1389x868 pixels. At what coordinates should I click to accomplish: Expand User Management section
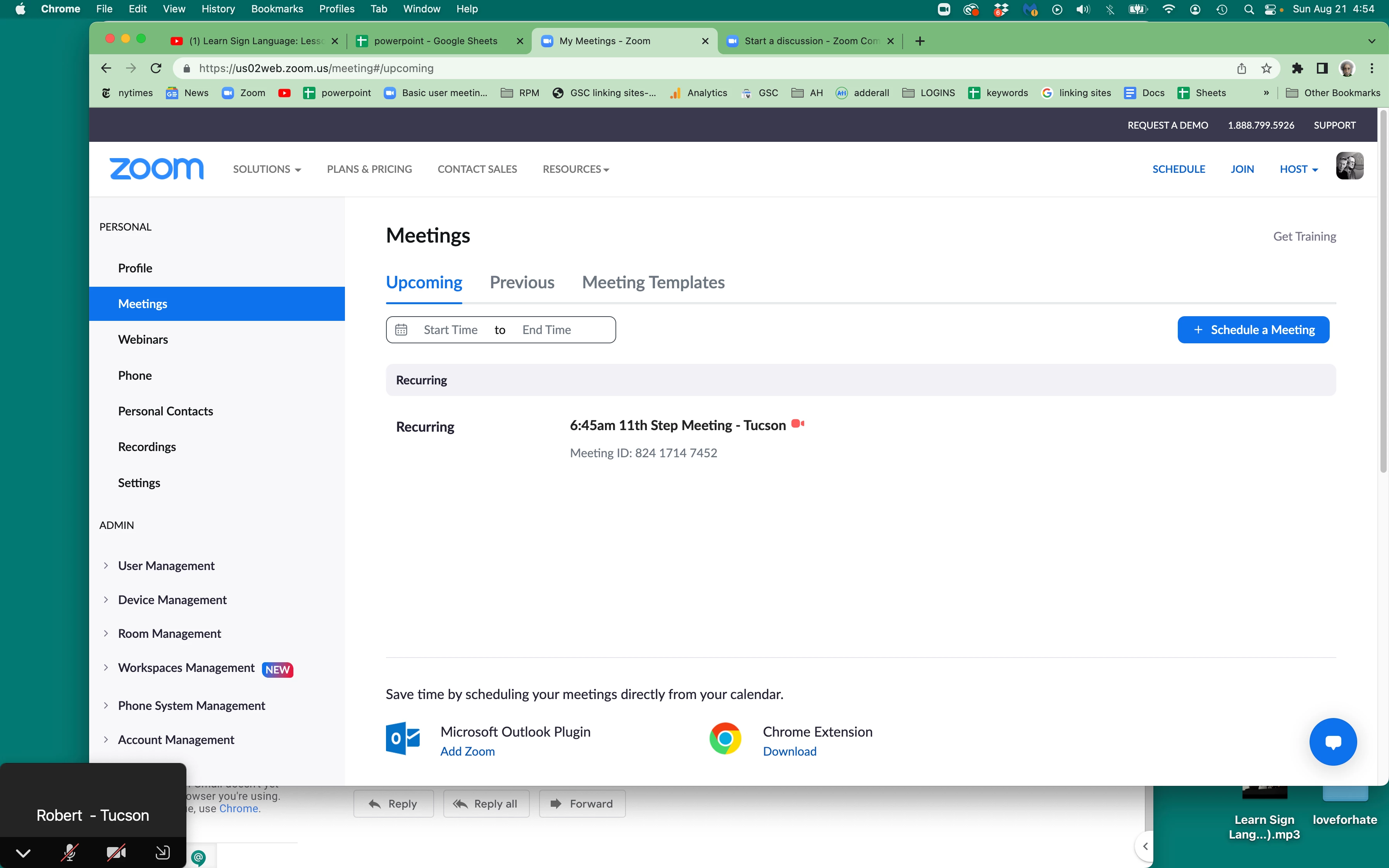(x=166, y=565)
